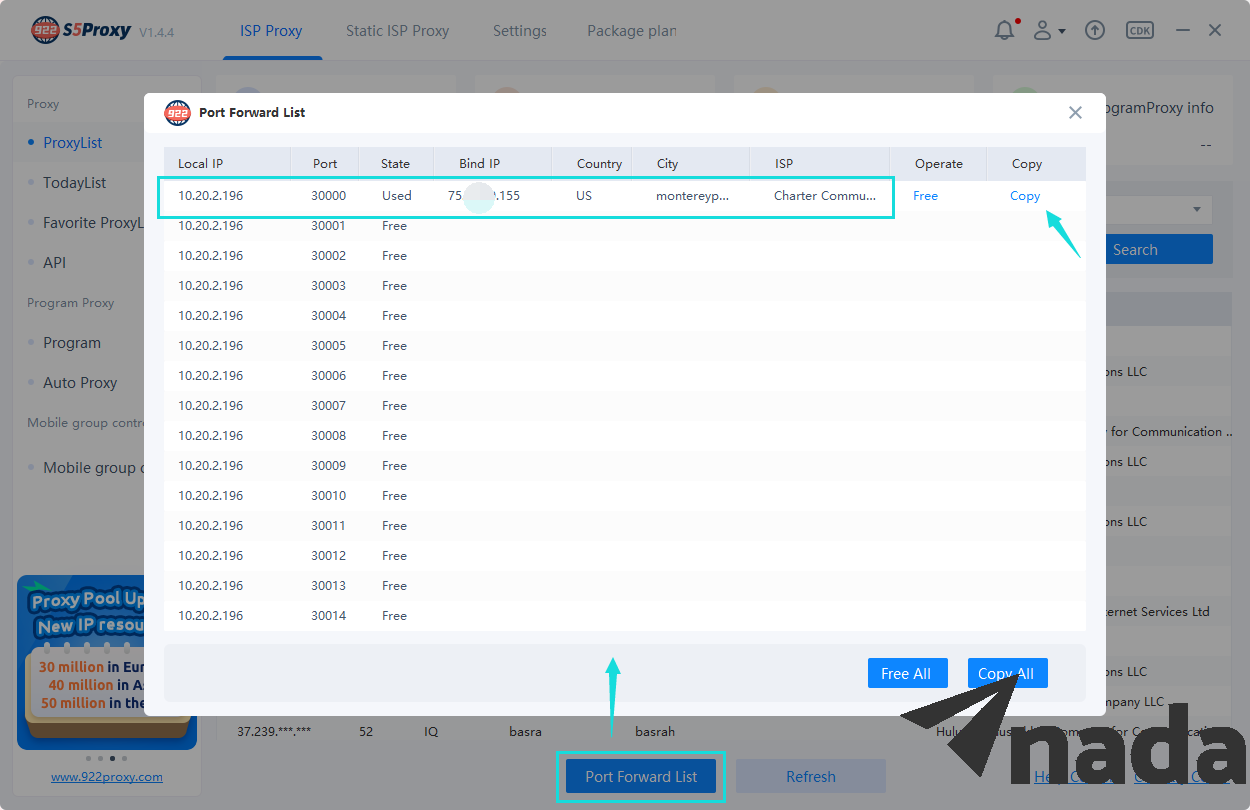The height and width of the screenshot is (810, 1250).
Task: Open Auto Proxy in the sidebar
Action: pyautogui.click(x=80, y=383)
